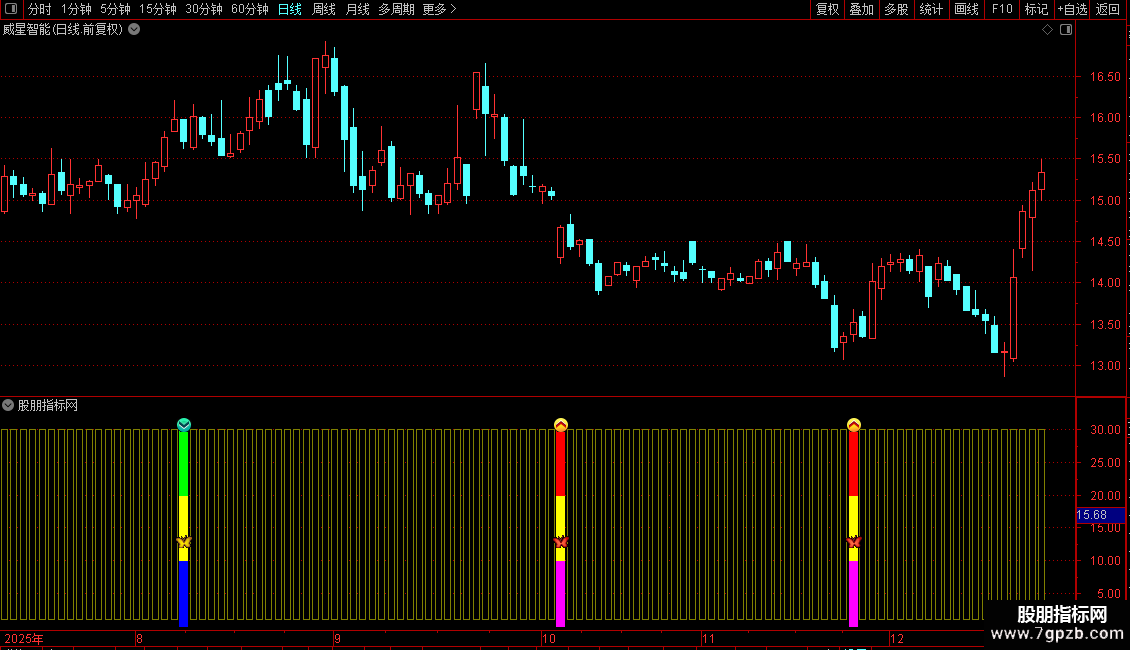Click the 2025年 date axis label
Viewport: 1130px width, 650px height.
click(x=24, y=638)
